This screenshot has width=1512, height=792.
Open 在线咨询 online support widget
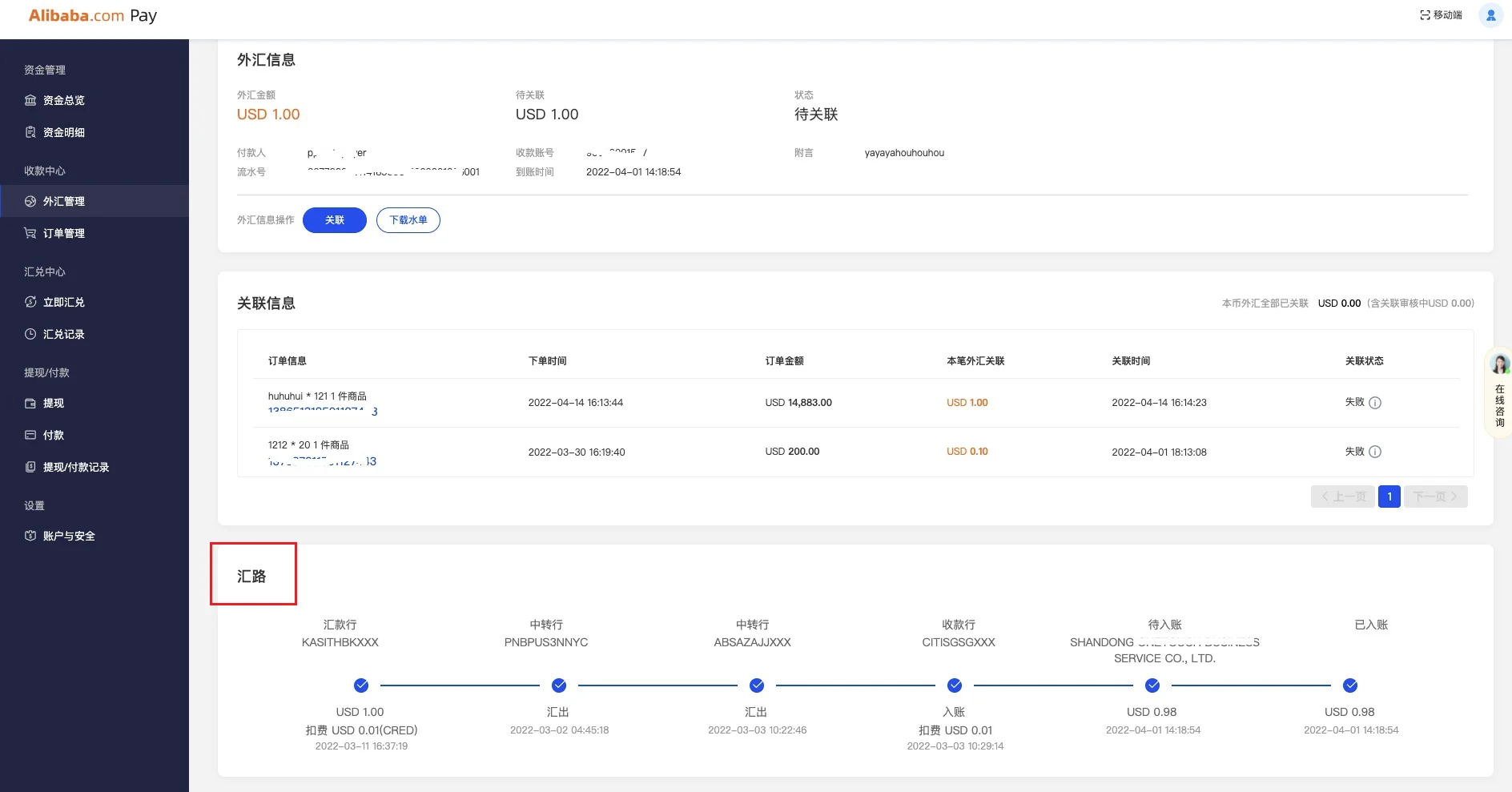pyautogui.click(x=1499, y=392)
